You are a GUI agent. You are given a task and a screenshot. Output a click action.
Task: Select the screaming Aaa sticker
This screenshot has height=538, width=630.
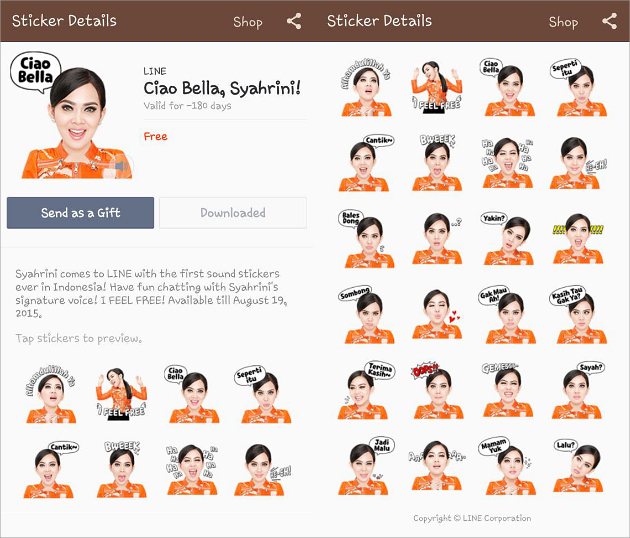(x=437, y=466)
